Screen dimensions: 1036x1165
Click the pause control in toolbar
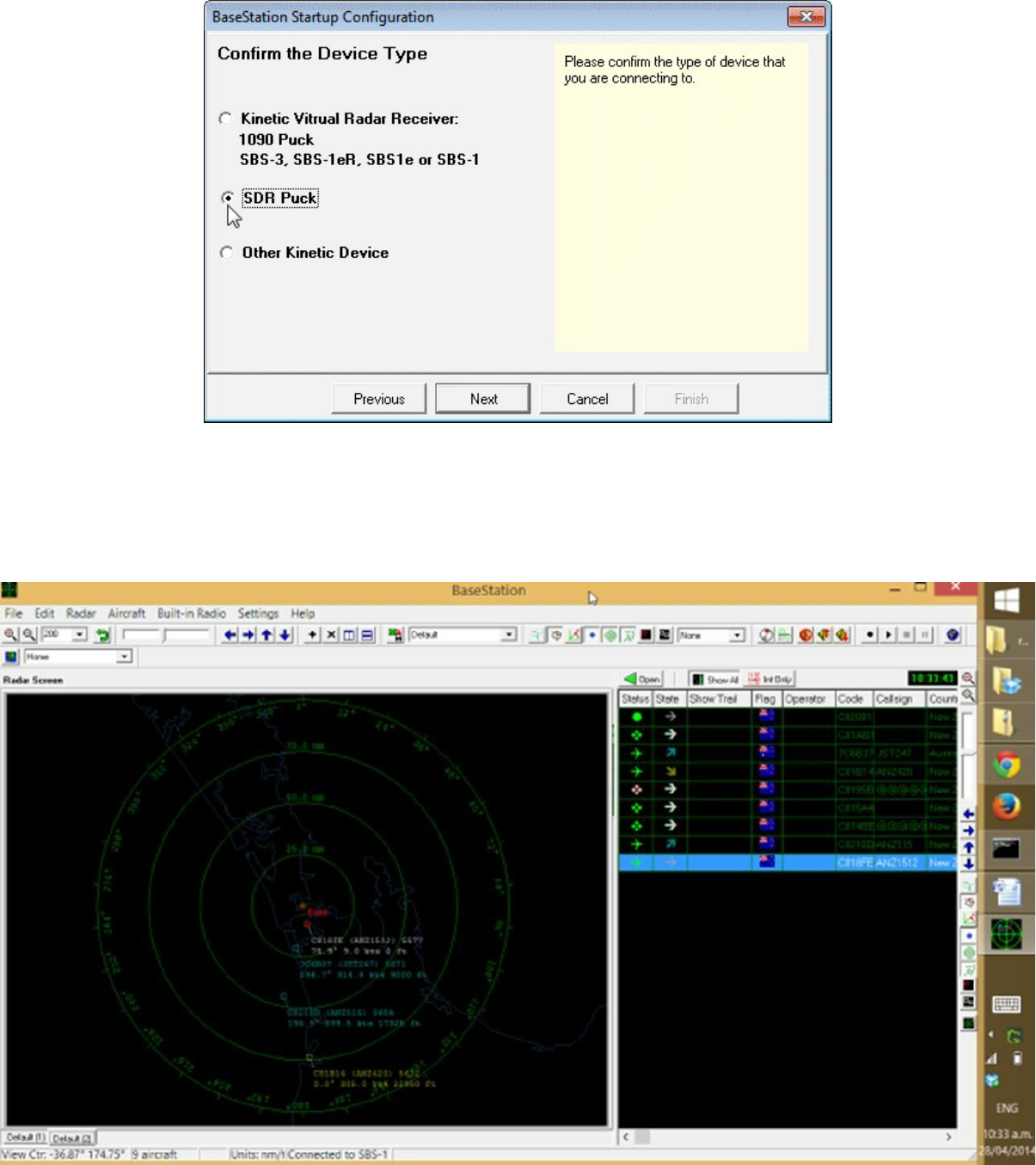coord(925,635)
